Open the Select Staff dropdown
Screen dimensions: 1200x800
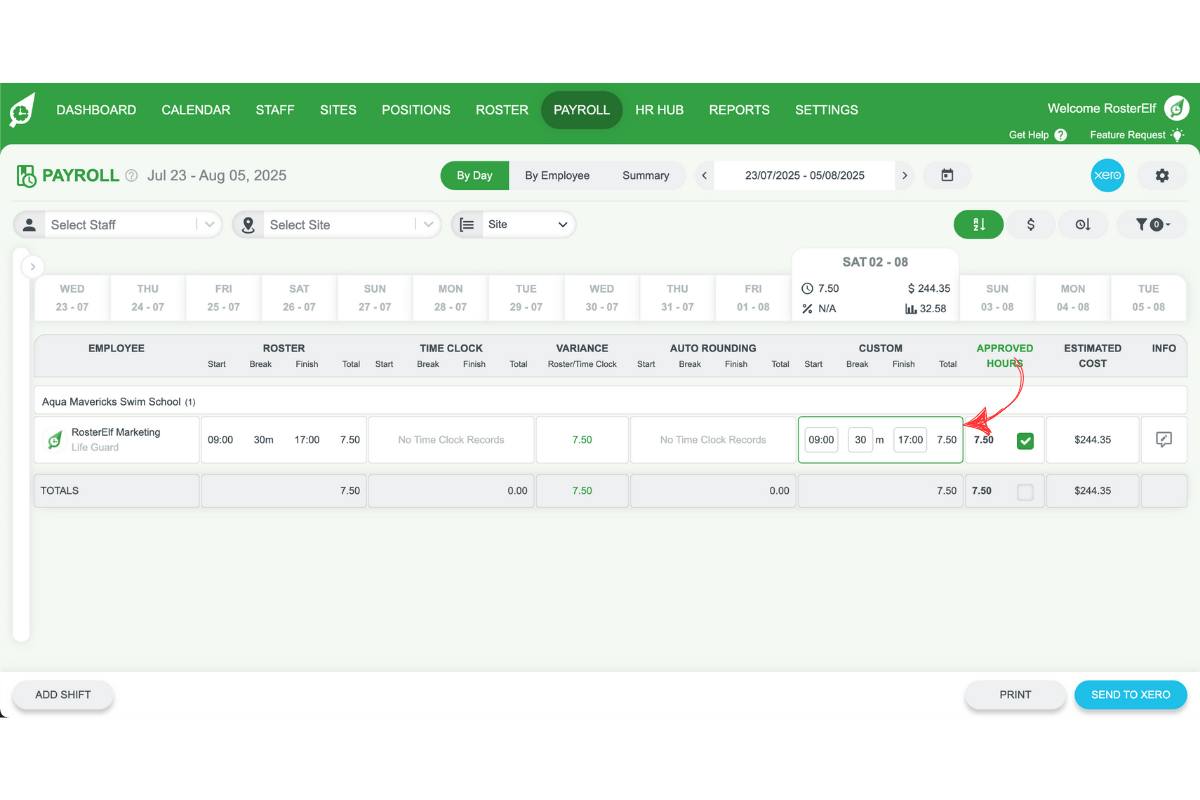pos(120,225)
